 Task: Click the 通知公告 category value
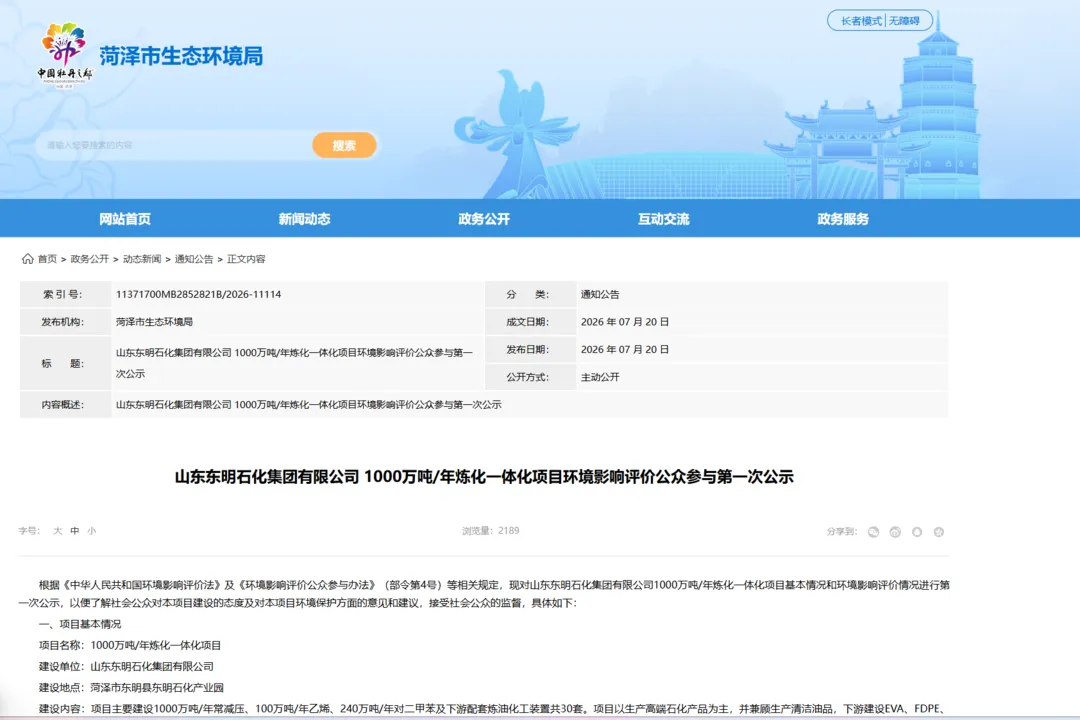[600, 294]
